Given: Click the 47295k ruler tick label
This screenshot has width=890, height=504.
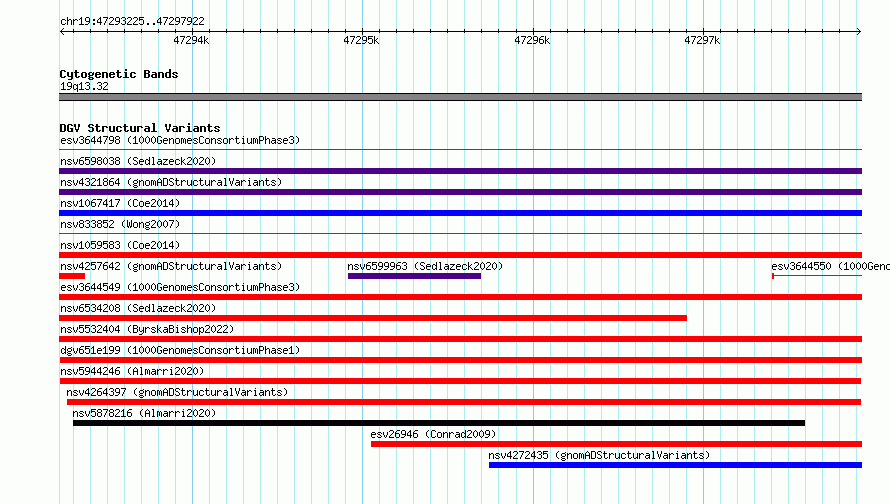Looking at the screenshot, I should point(361,40).
